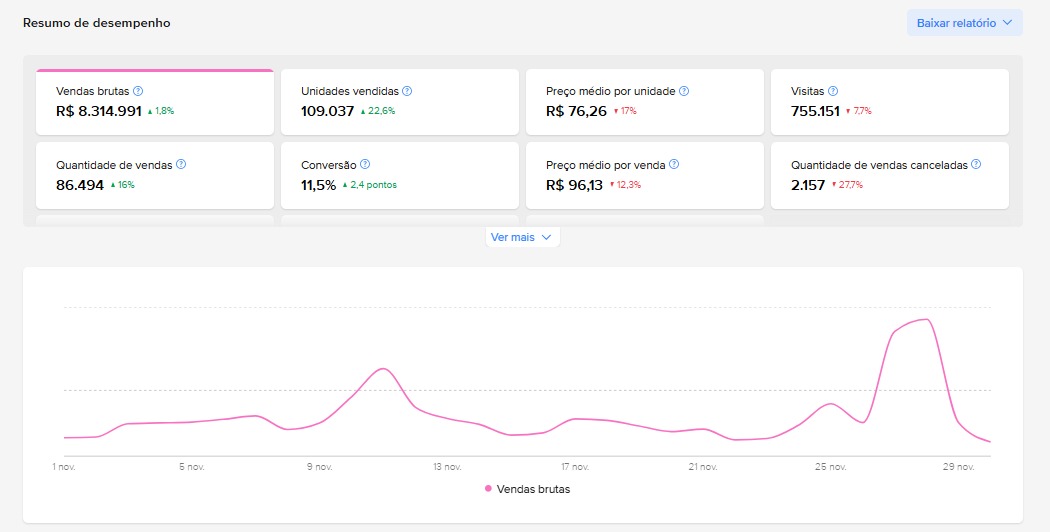Click the pink Vendas brutas legend dot
This screenshot has height=532, width=1050.
coord(488,489)
